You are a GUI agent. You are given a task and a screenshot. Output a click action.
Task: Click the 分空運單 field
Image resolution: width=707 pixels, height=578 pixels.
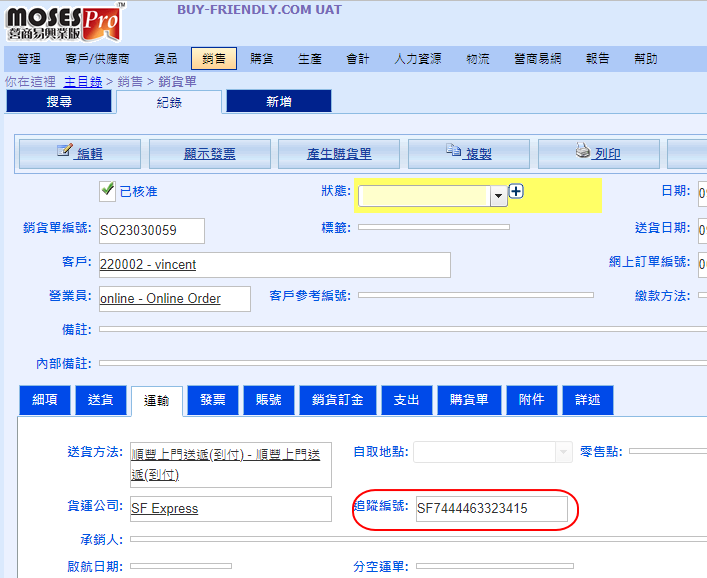[x=495, y=566]
